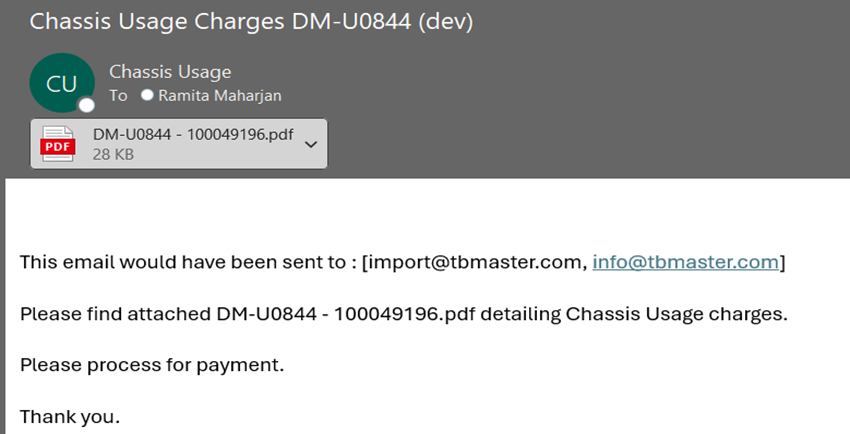The width and height of the screenshot is (850, 434).
Task: Click the "Please process for payment." line
Action: 152,365
